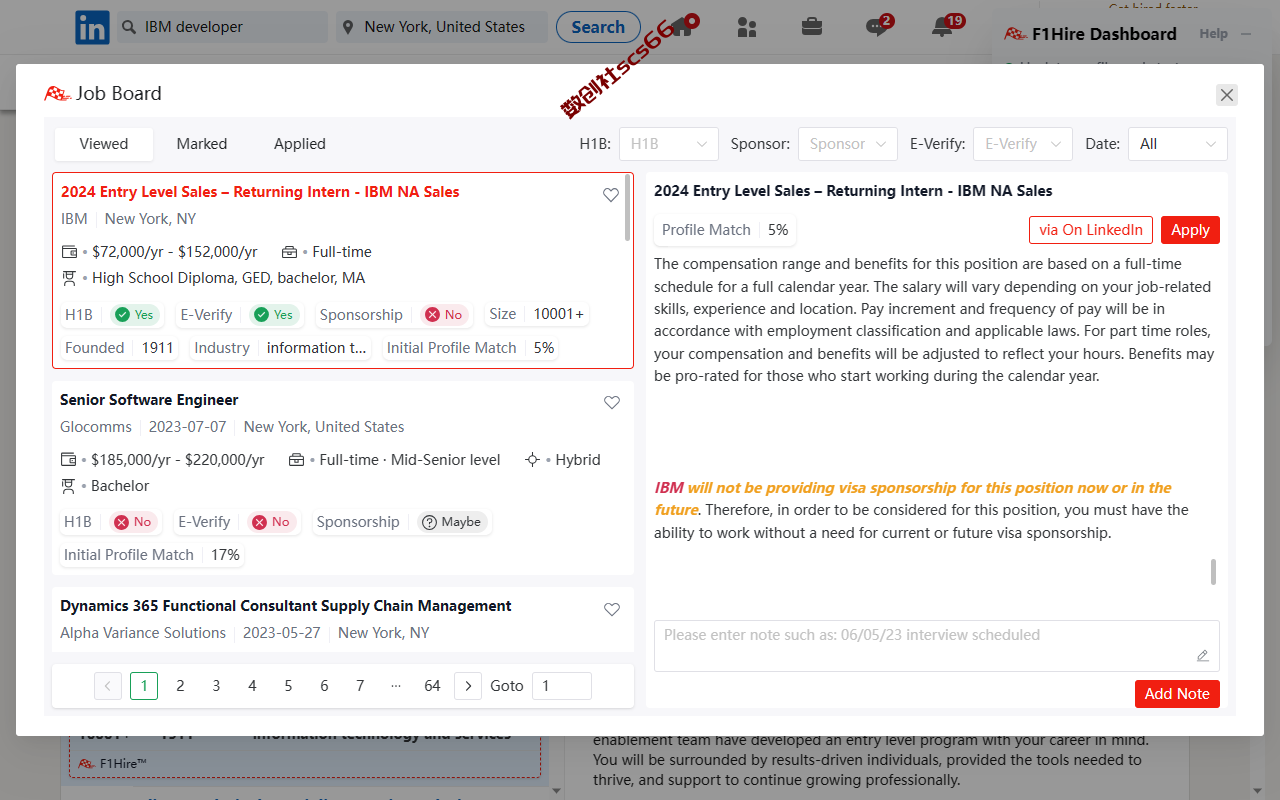Open LinkedIn Messaging icon with badge 2
The image size is (1280, 800).
[878, 27]
